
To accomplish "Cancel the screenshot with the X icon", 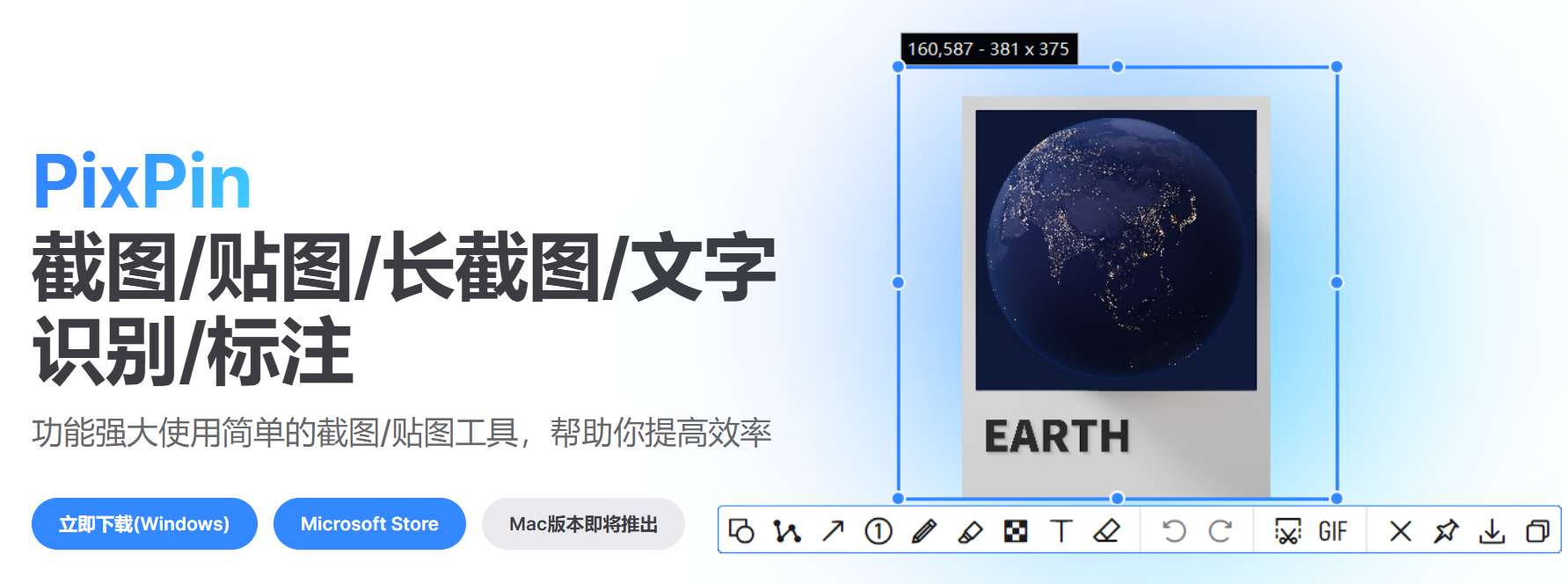I will 1401,530.
